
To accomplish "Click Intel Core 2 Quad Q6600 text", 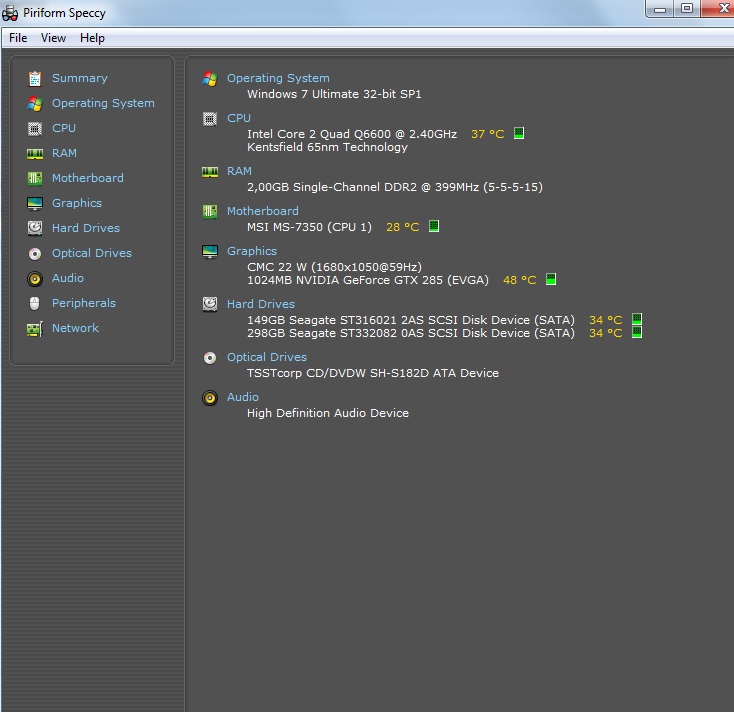I will [x=352, y=134].
